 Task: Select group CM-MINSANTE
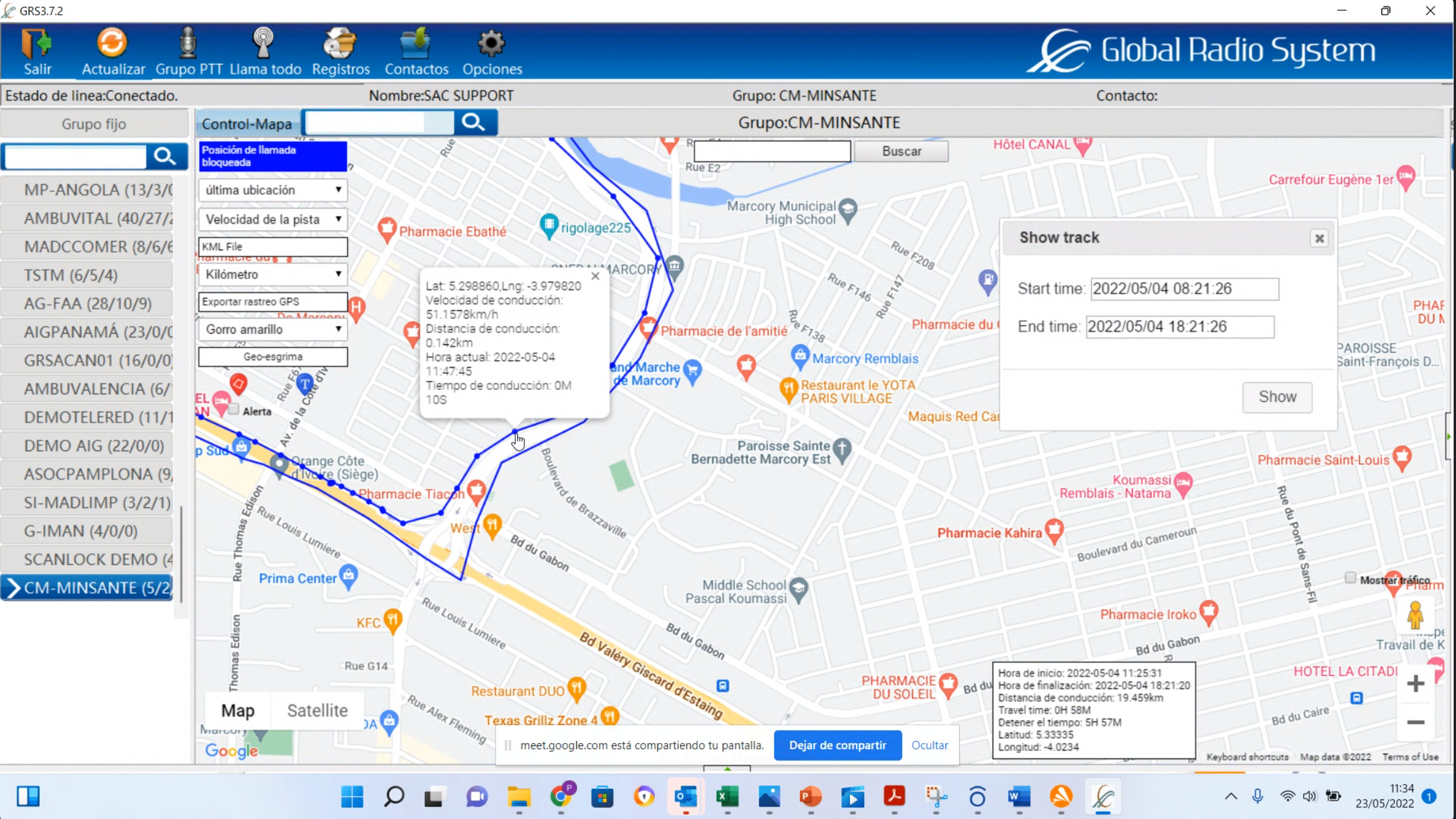[x=87, y=588]
